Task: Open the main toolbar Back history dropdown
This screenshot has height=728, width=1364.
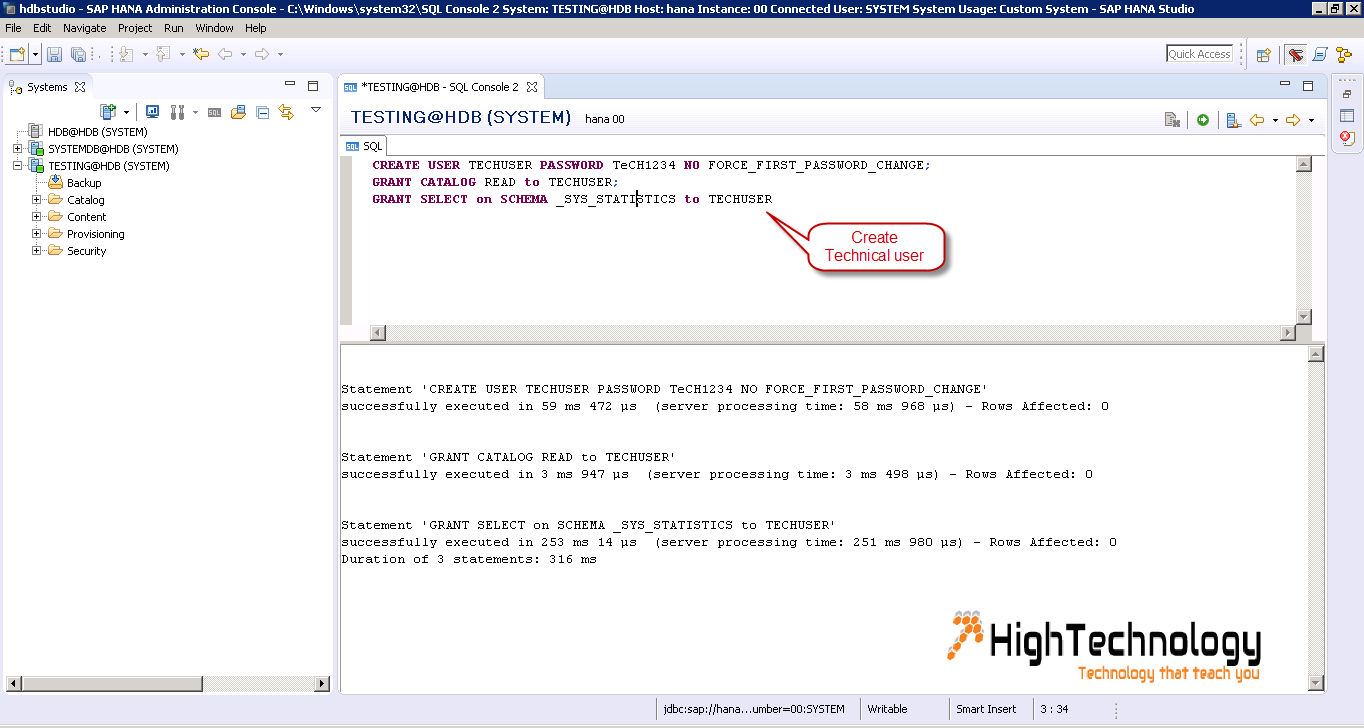Action: click(x=243, y=54)
